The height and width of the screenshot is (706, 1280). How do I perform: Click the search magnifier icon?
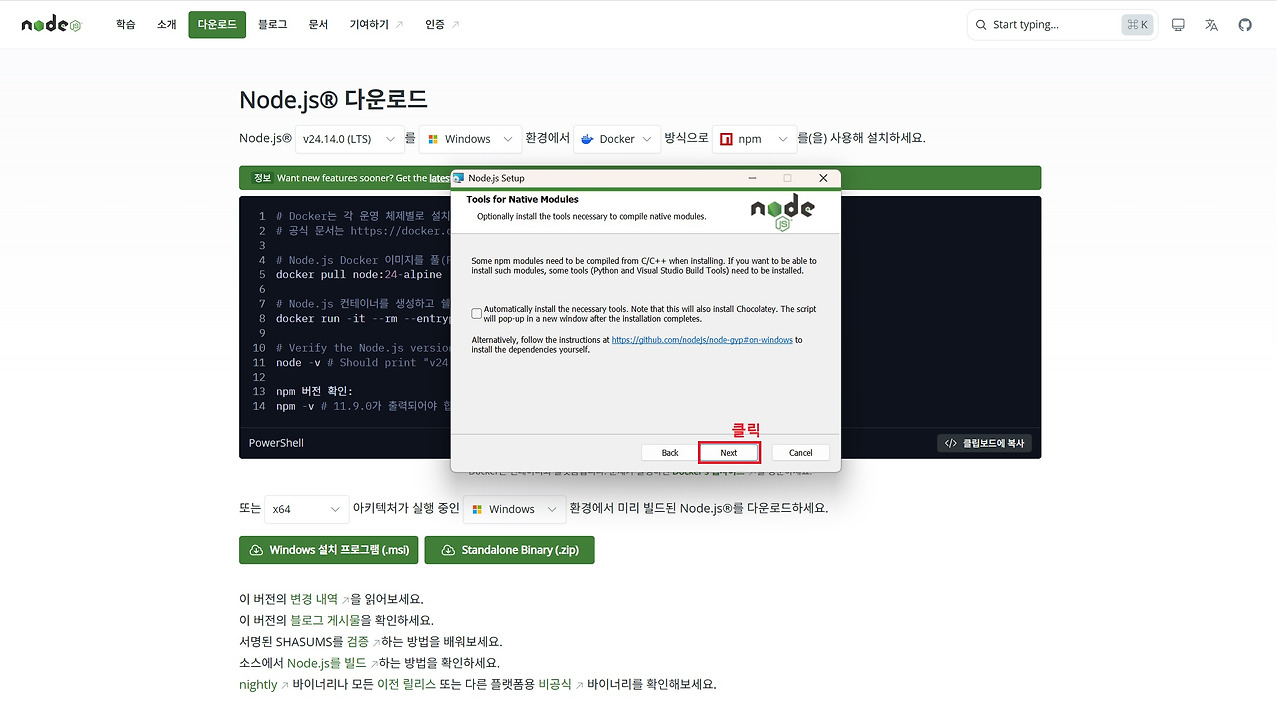(x=981, y=25)
